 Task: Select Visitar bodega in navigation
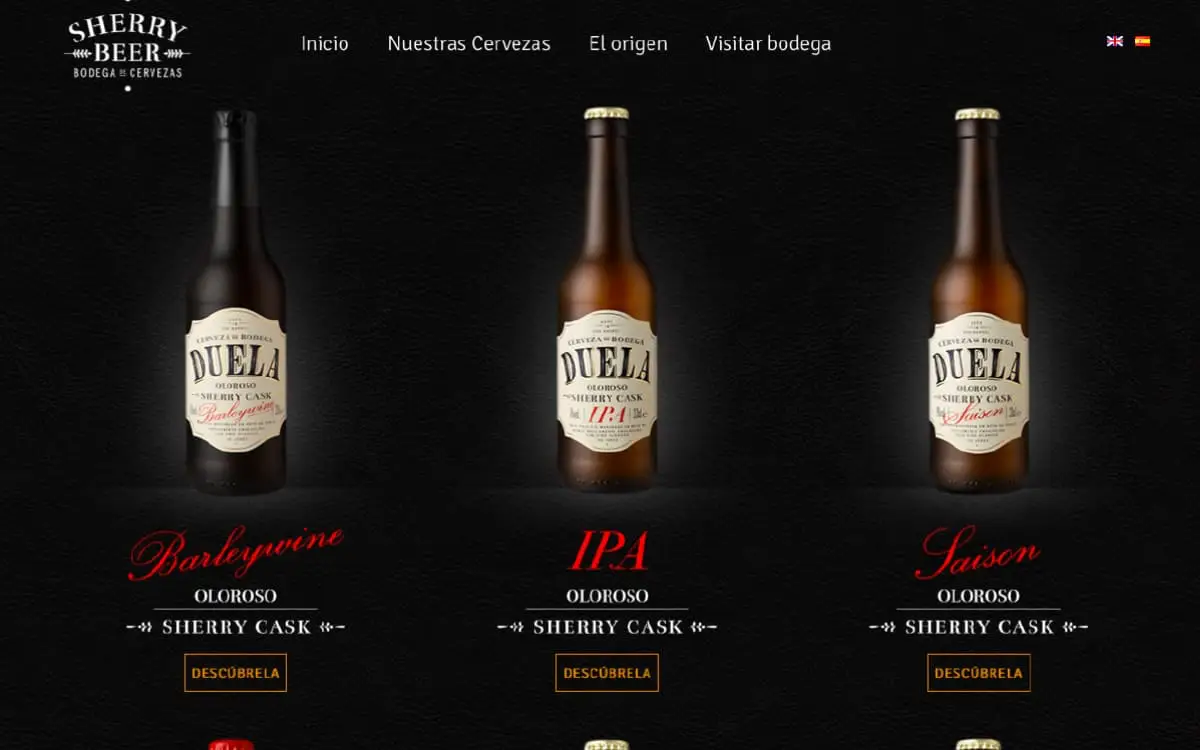[x=768, y=44]
